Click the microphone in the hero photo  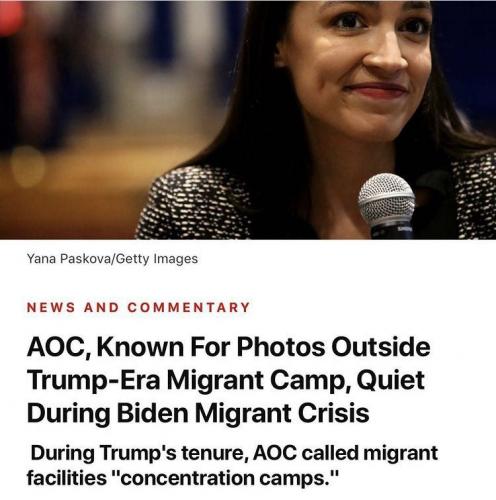point(387,205)
